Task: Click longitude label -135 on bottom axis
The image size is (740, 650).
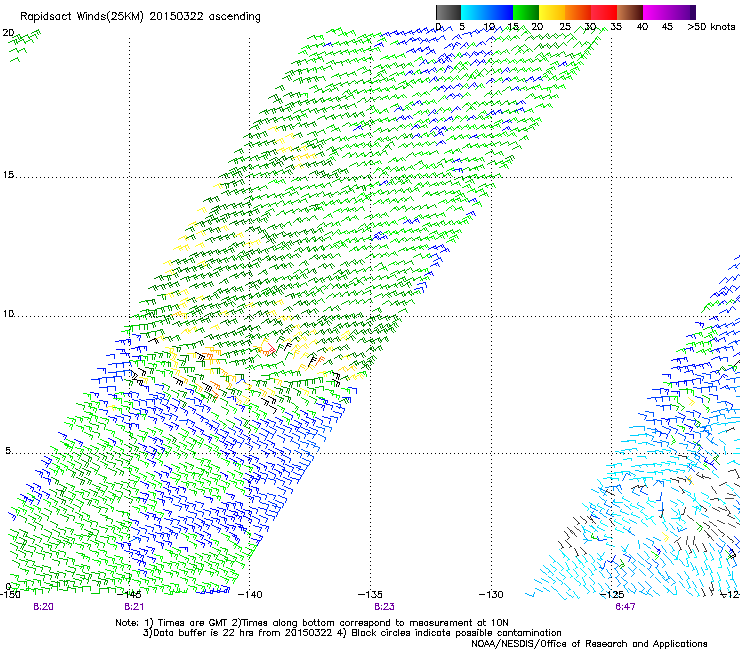Action: pyautogui.click(x=370, y=595)
